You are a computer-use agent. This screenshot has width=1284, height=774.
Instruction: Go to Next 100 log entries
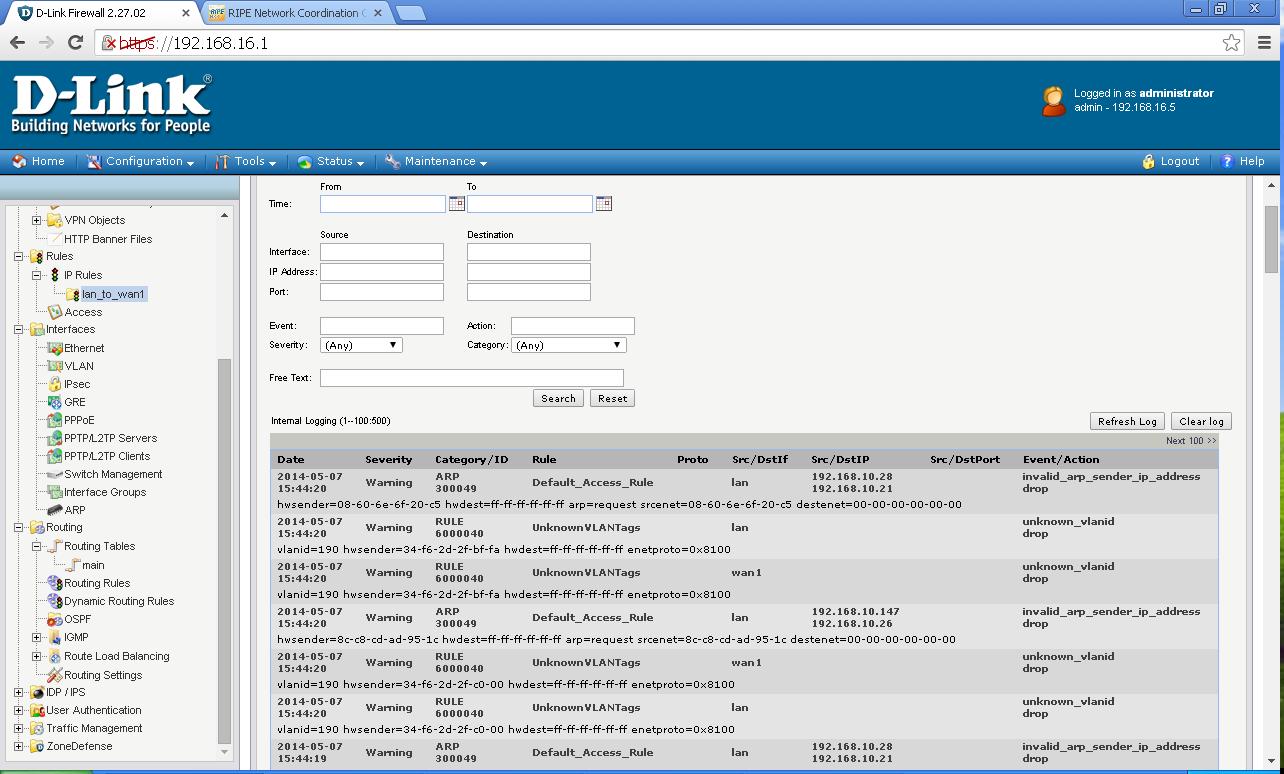pyautogui.click(x=1190, y=441)
